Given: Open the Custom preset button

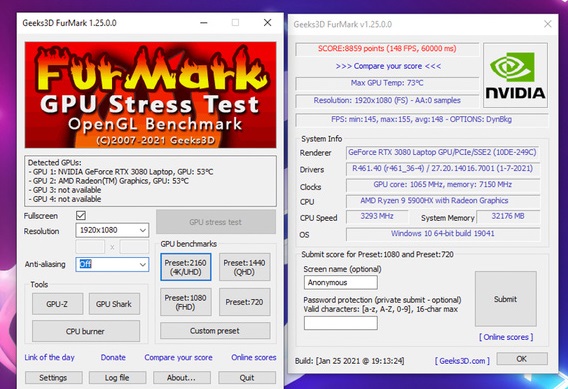Looking at the screenshot, I should point(215,331).
